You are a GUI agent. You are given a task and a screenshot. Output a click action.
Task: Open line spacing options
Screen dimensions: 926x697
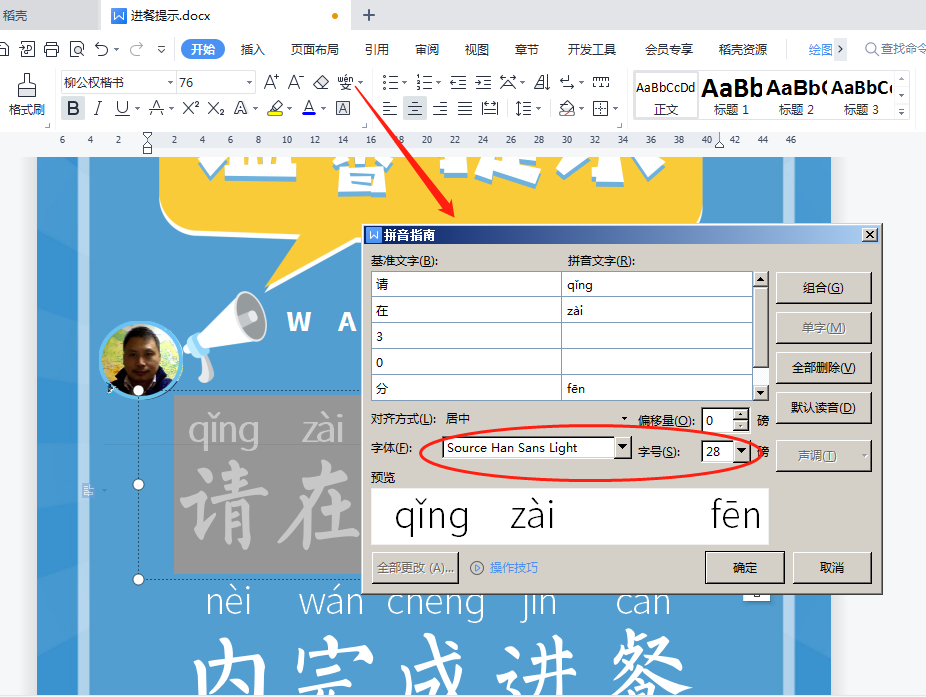pyautogui.click(x=523, y=109)
